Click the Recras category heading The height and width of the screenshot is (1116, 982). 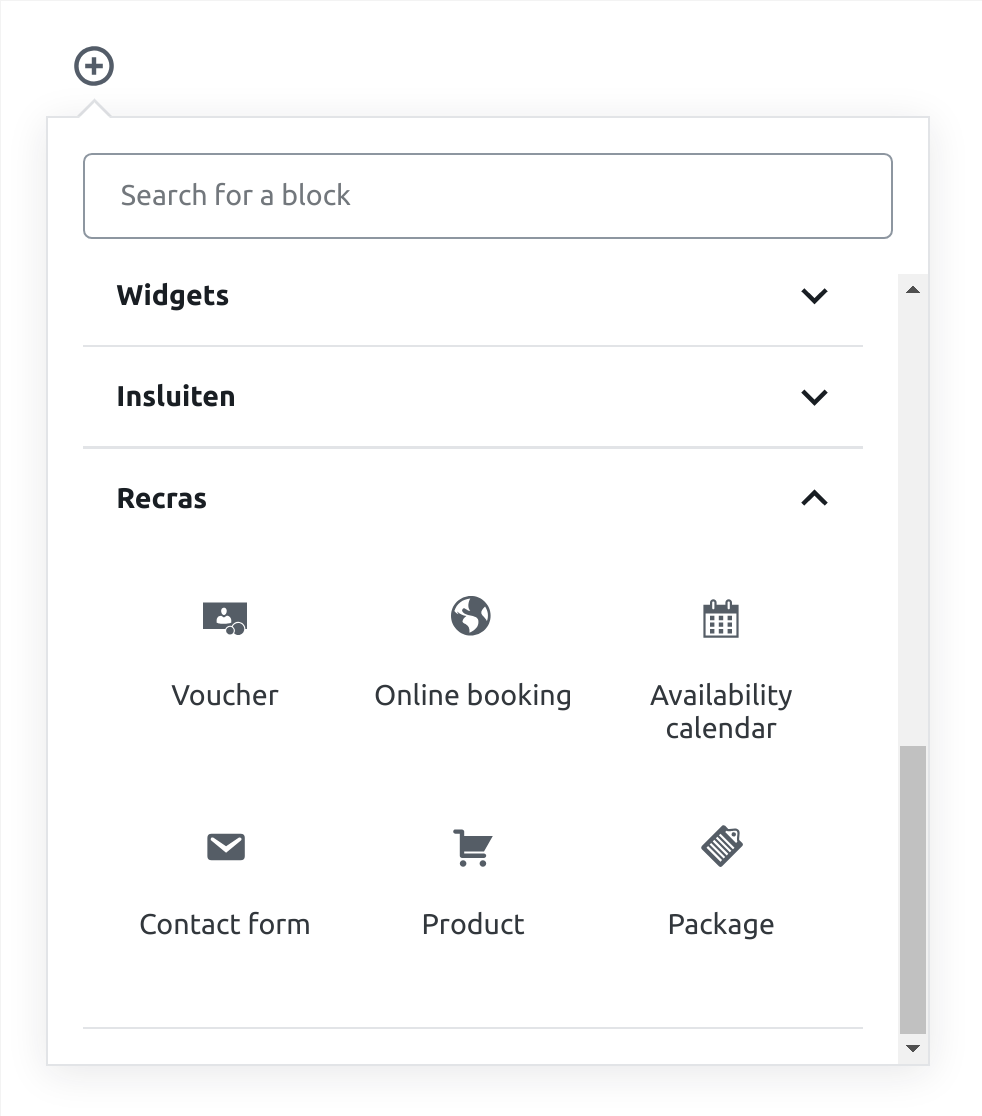point(162,498)
